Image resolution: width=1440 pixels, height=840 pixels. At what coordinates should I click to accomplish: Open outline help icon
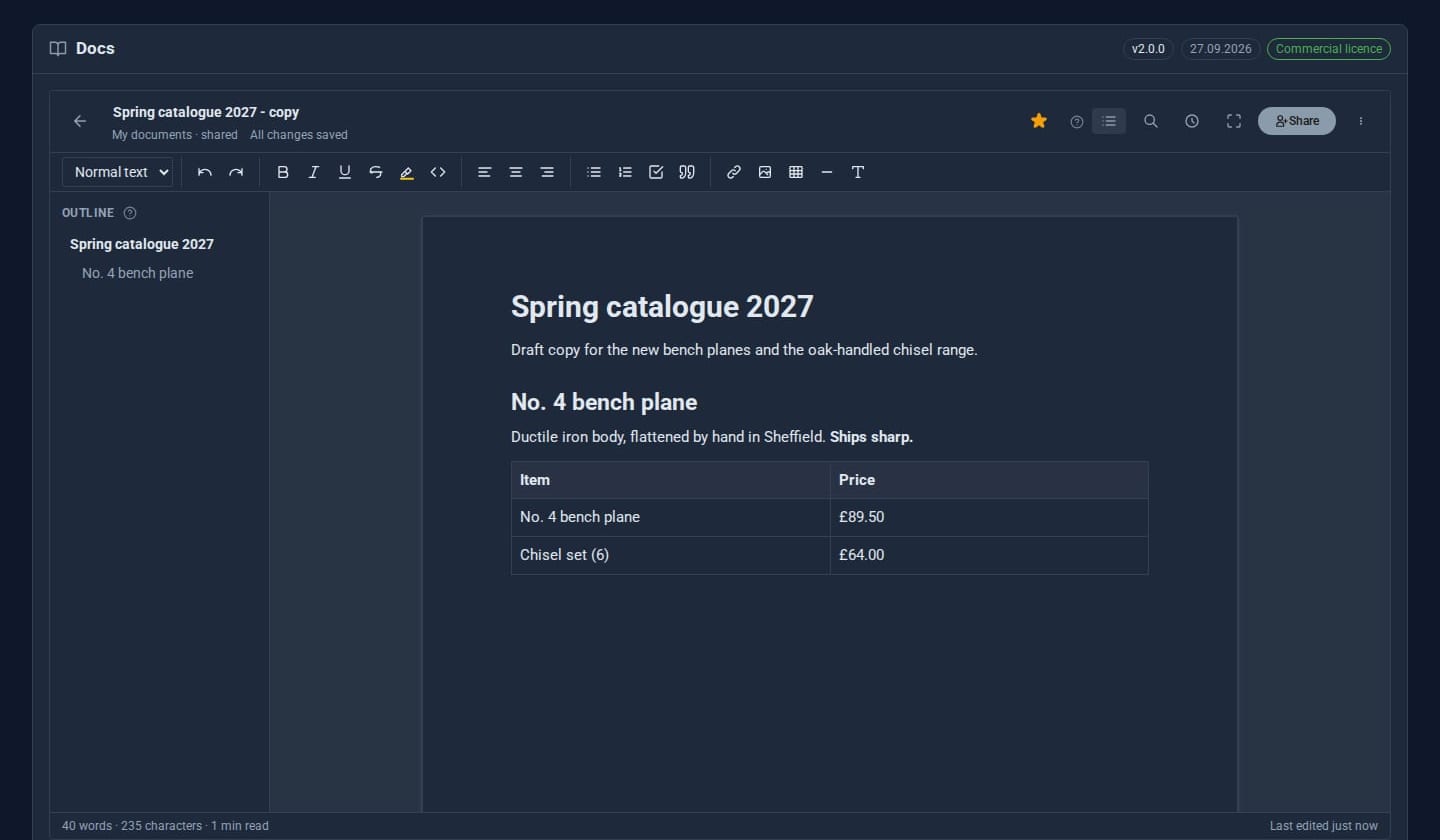pyautogui.click(x=130, y=213)
